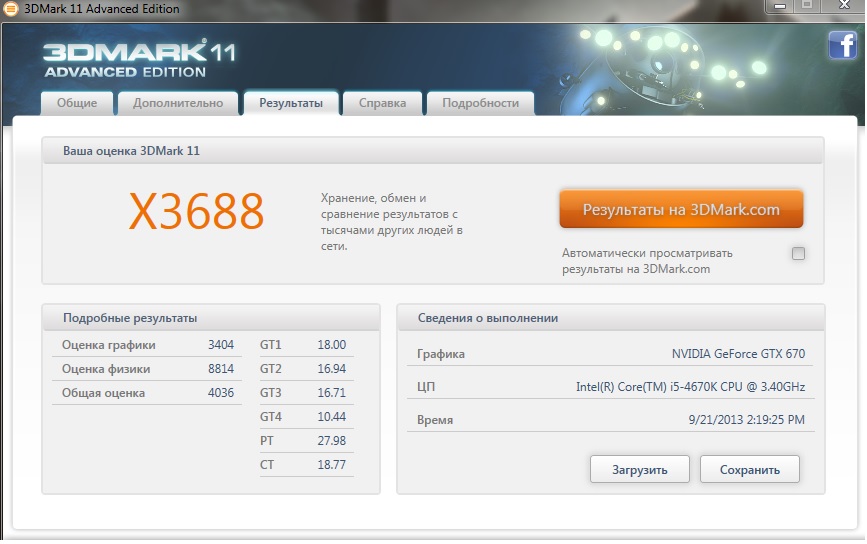Click the GT2 result 16.94
This screenshot has height=544, width=867.
[x=332, y=369]
